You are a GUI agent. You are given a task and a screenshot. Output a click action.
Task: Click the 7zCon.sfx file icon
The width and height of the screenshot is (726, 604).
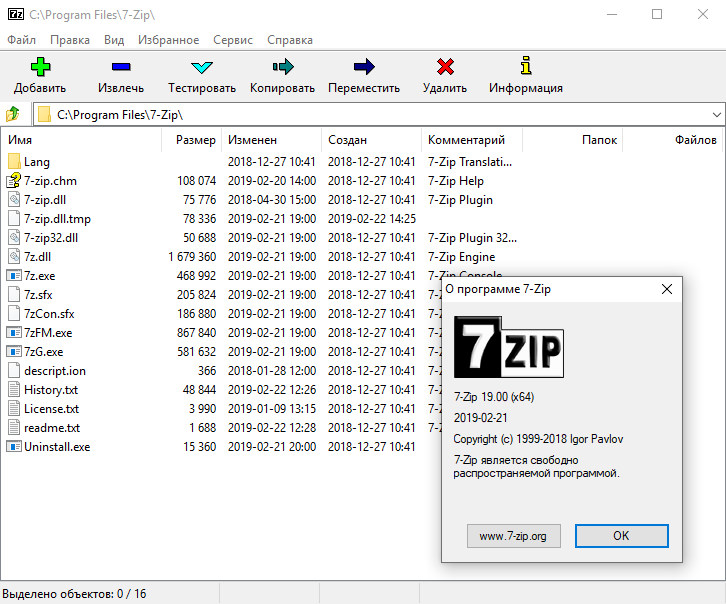14,313
